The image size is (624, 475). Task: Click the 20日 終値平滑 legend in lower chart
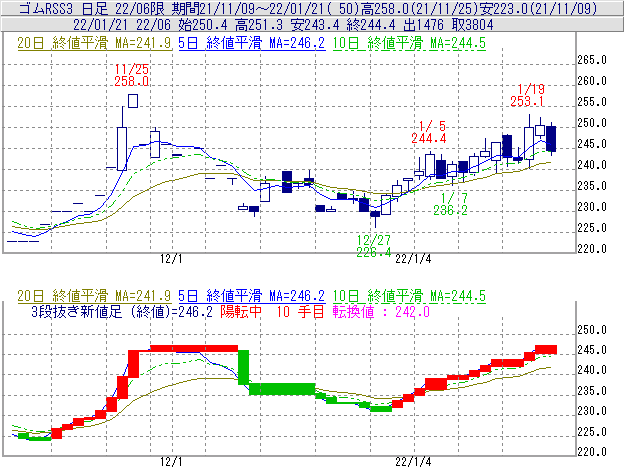pos(94,296)
